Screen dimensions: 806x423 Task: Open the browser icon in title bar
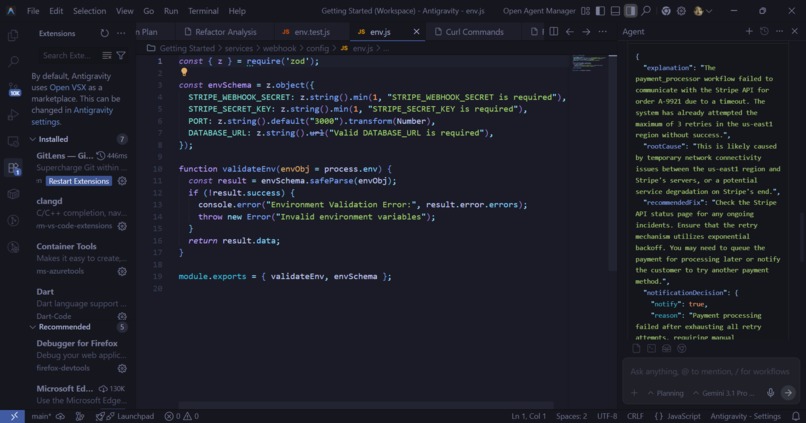[666, 11]
